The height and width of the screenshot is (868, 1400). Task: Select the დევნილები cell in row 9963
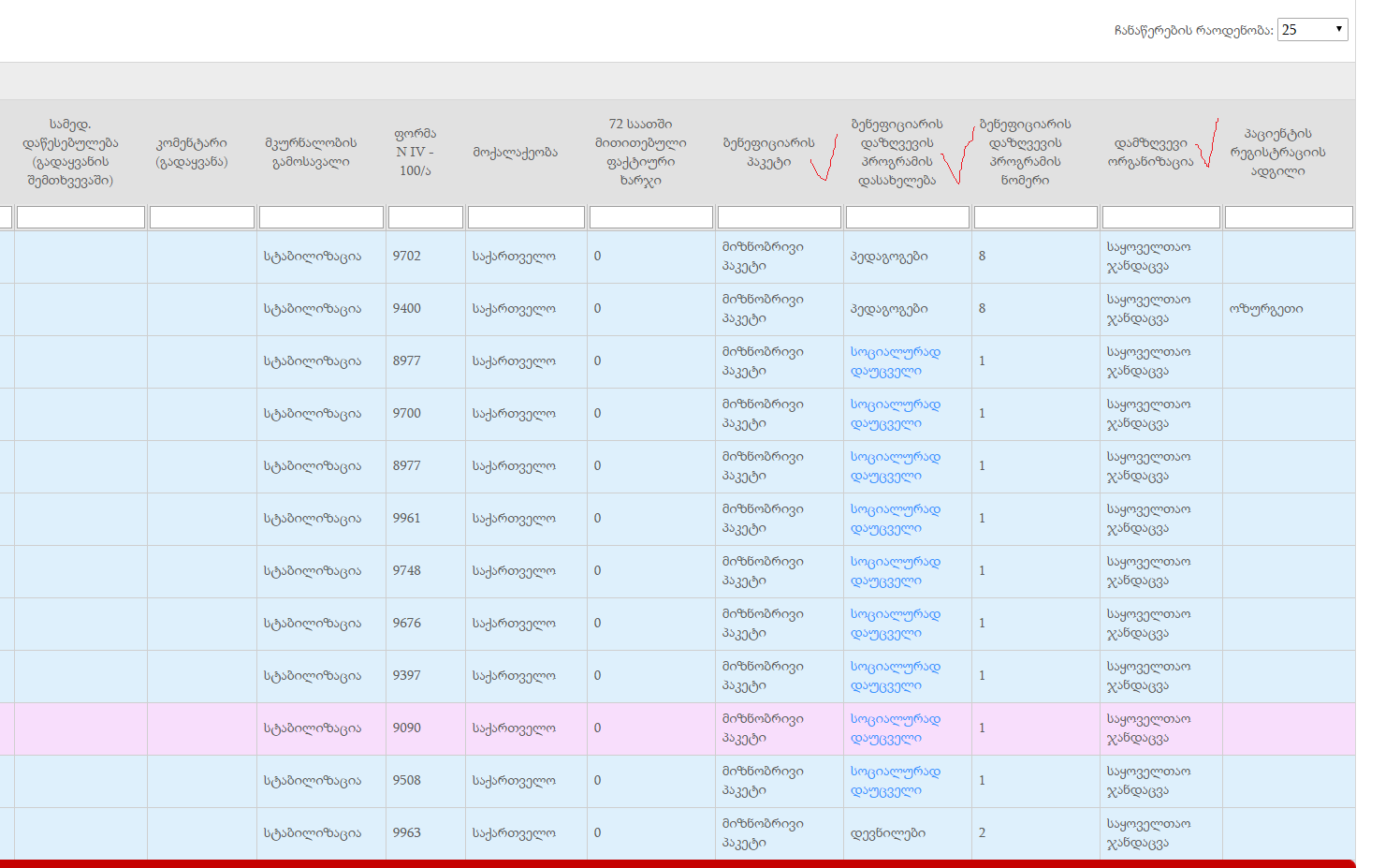[887, 833]
